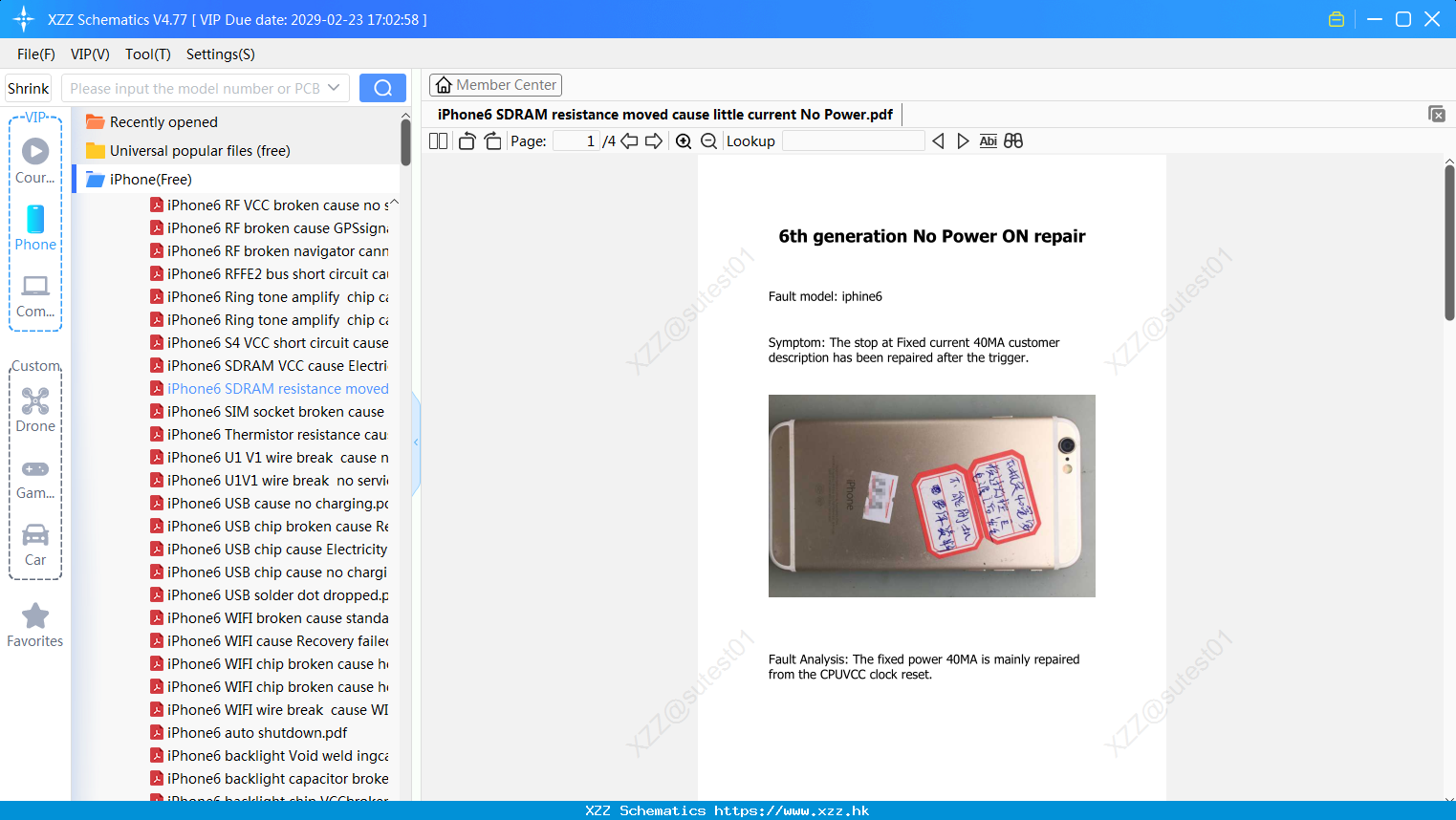
Task: Click the iPhone photo in the PDF
Action: 932,496
